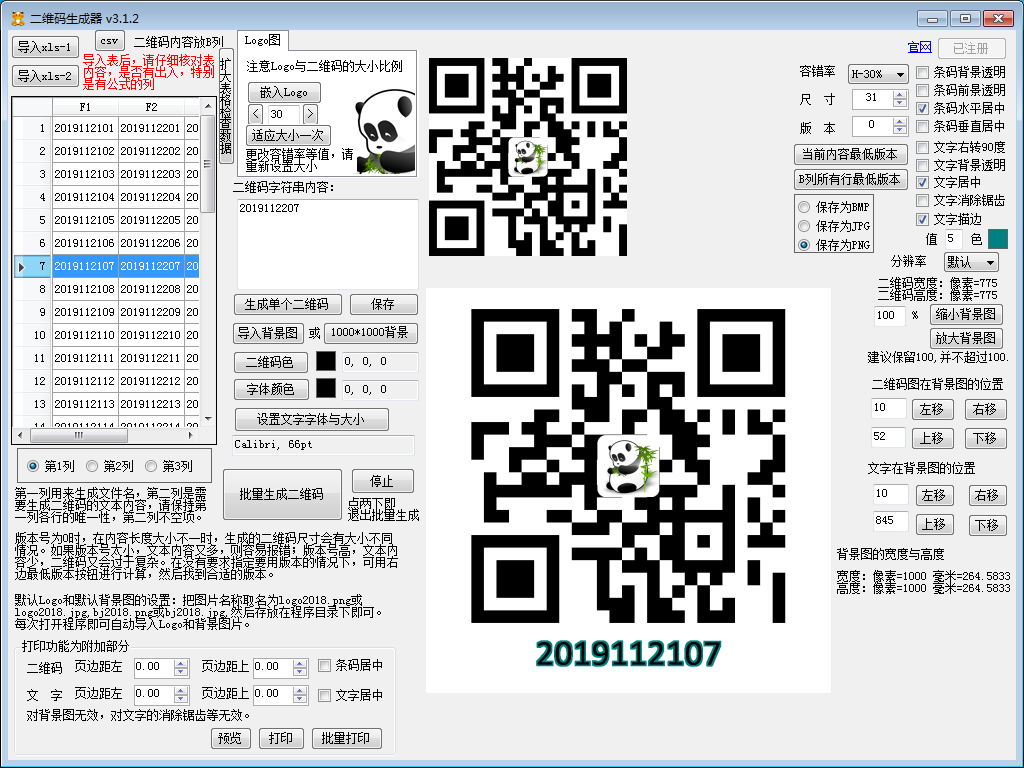This screenshot has width=1024, height=768.
Task: Click the table's horizontal scroll left arrow
Action: (20, 435)
